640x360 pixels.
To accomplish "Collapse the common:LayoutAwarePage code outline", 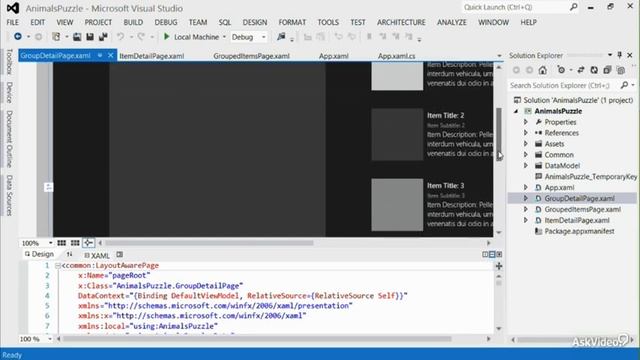I will 58,266.
